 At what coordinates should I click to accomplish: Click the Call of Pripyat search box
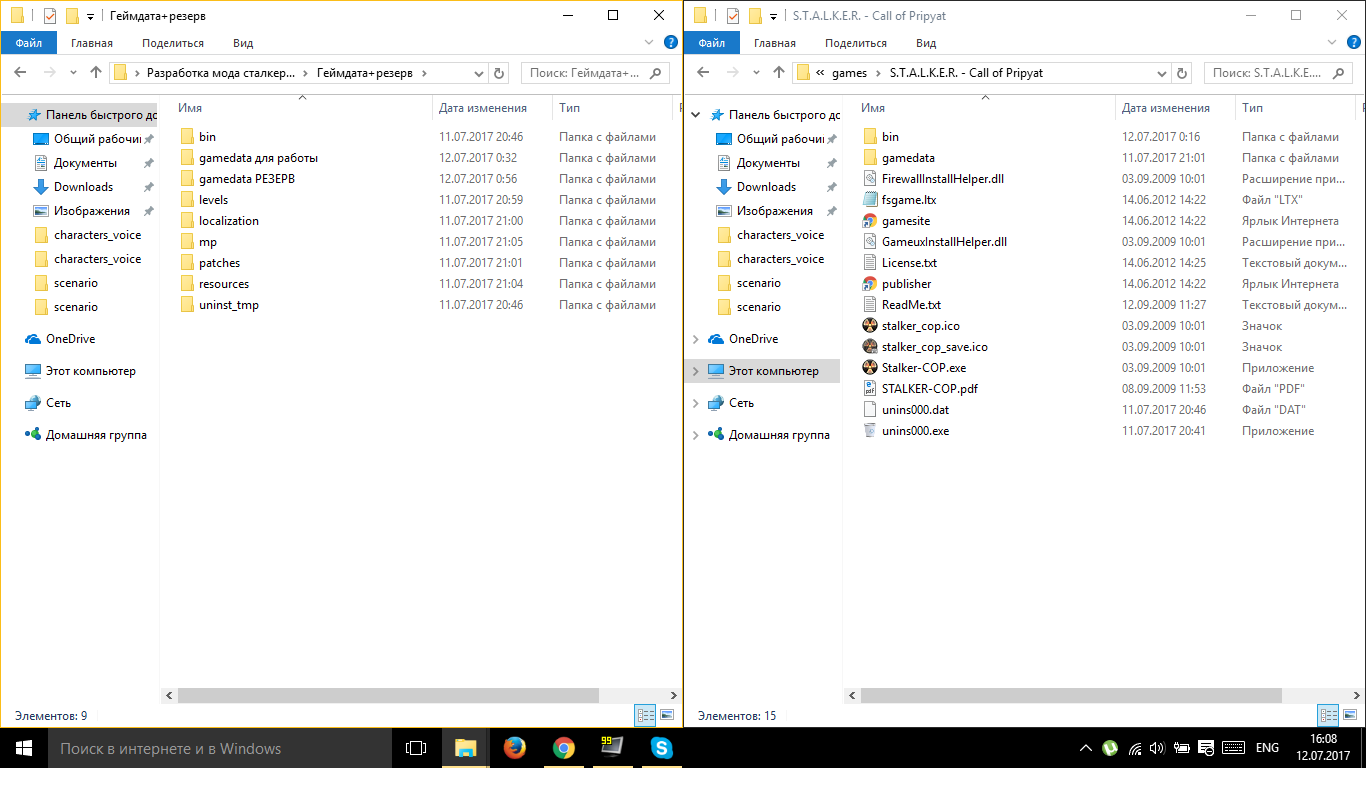[x=1278, y=73]
